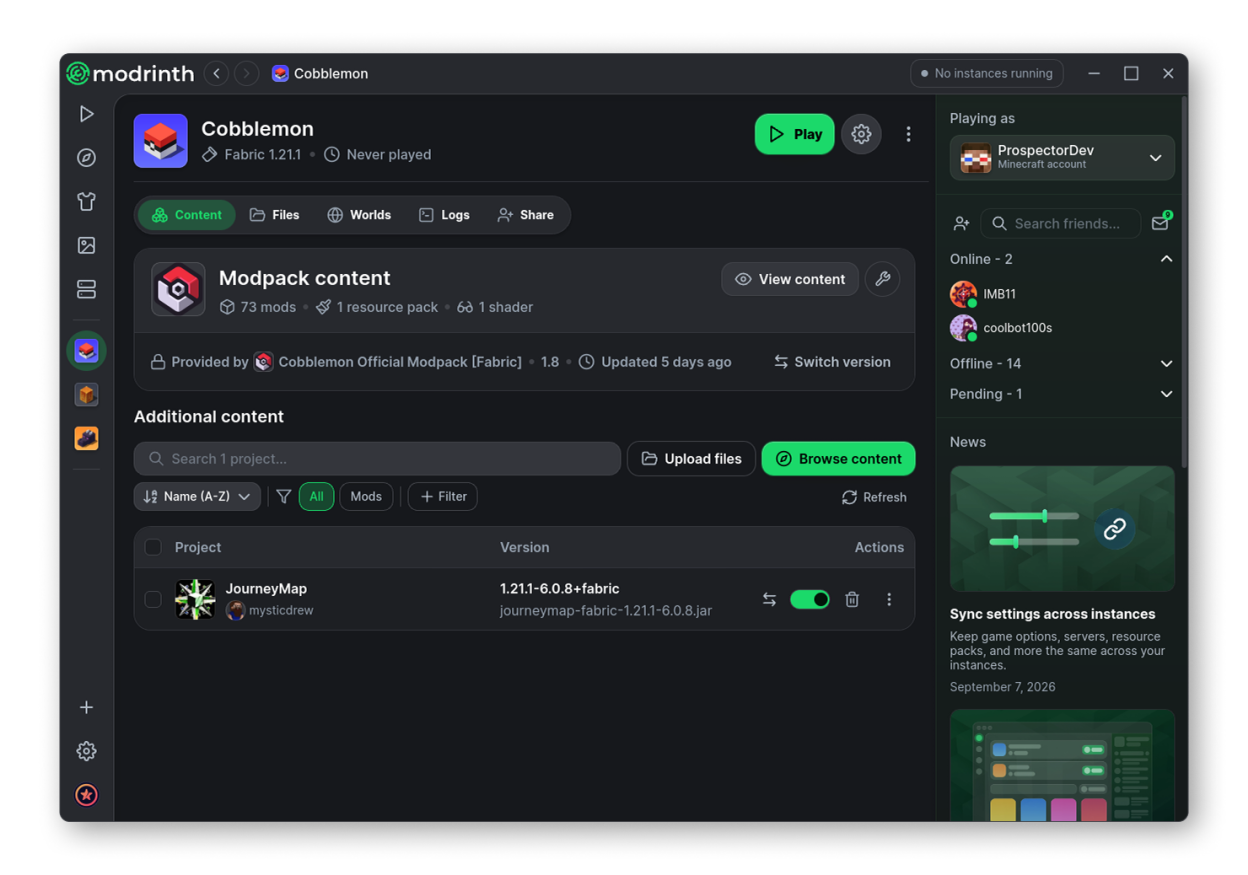Delete JourneyMap with trash icon
Viewport: 1248px width, 875px height.
coord(852,599)
